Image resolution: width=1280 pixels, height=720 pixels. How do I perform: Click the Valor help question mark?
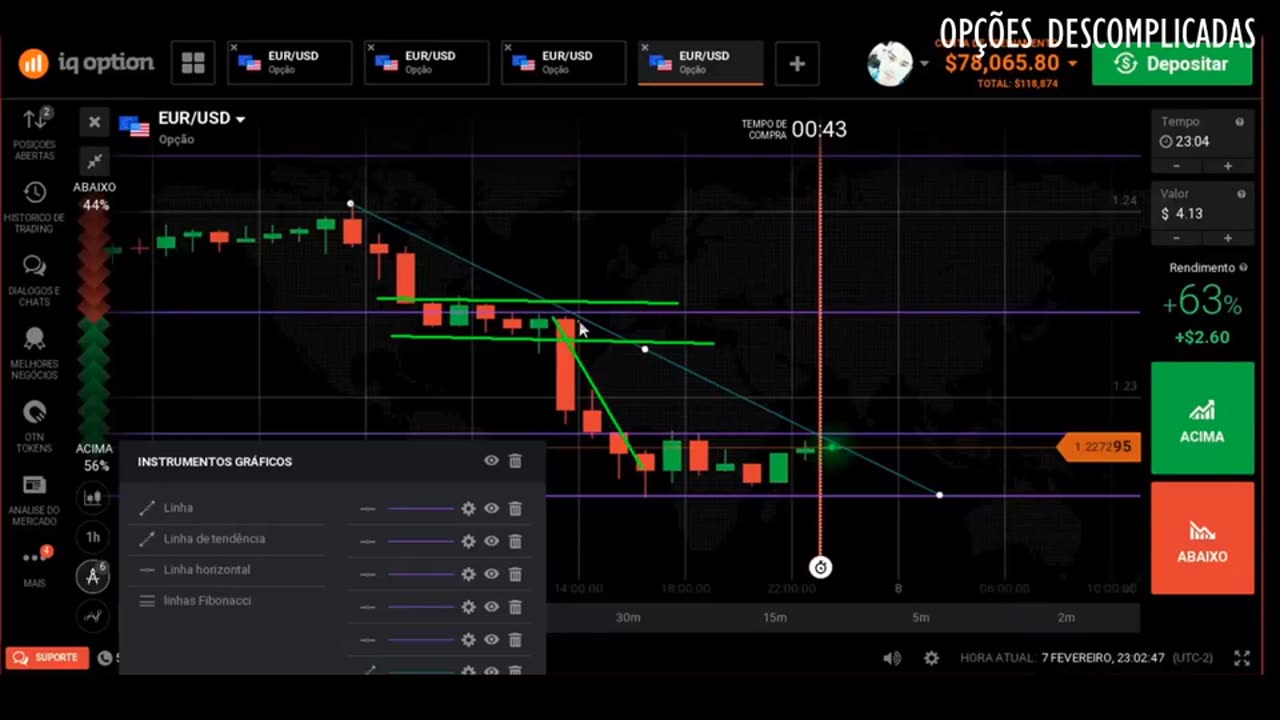tap(1241, 194)
